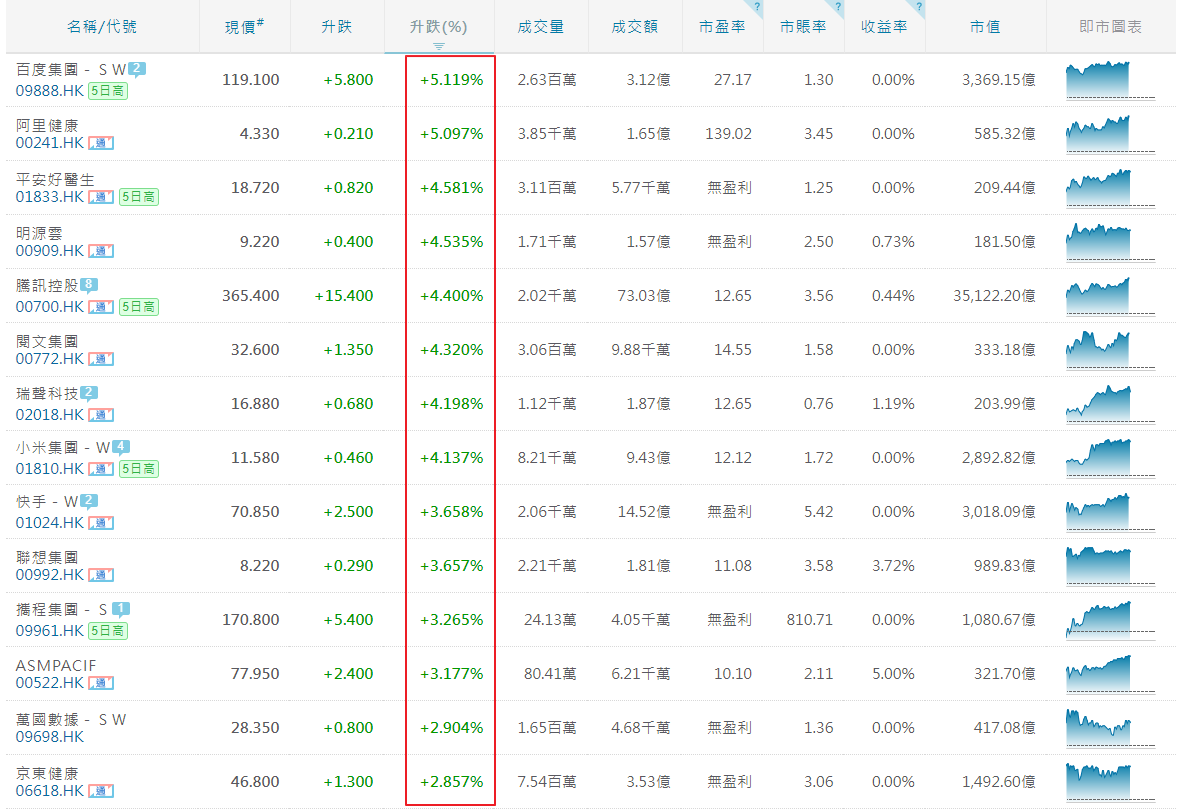Sort the table by 成交量 column
The image size is (1183, 811).
541,27
